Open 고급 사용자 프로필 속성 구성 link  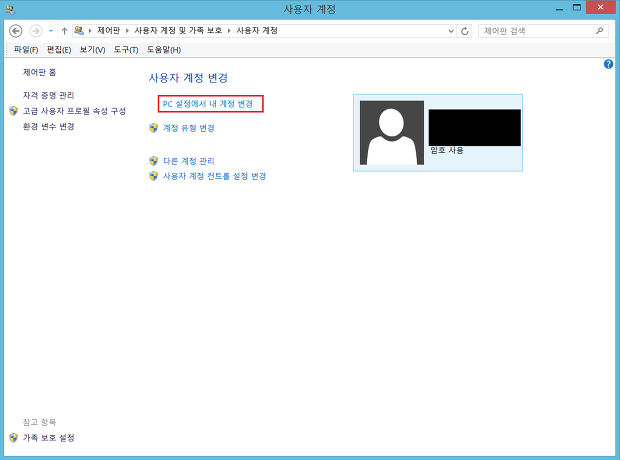click(x=74, y=111)
